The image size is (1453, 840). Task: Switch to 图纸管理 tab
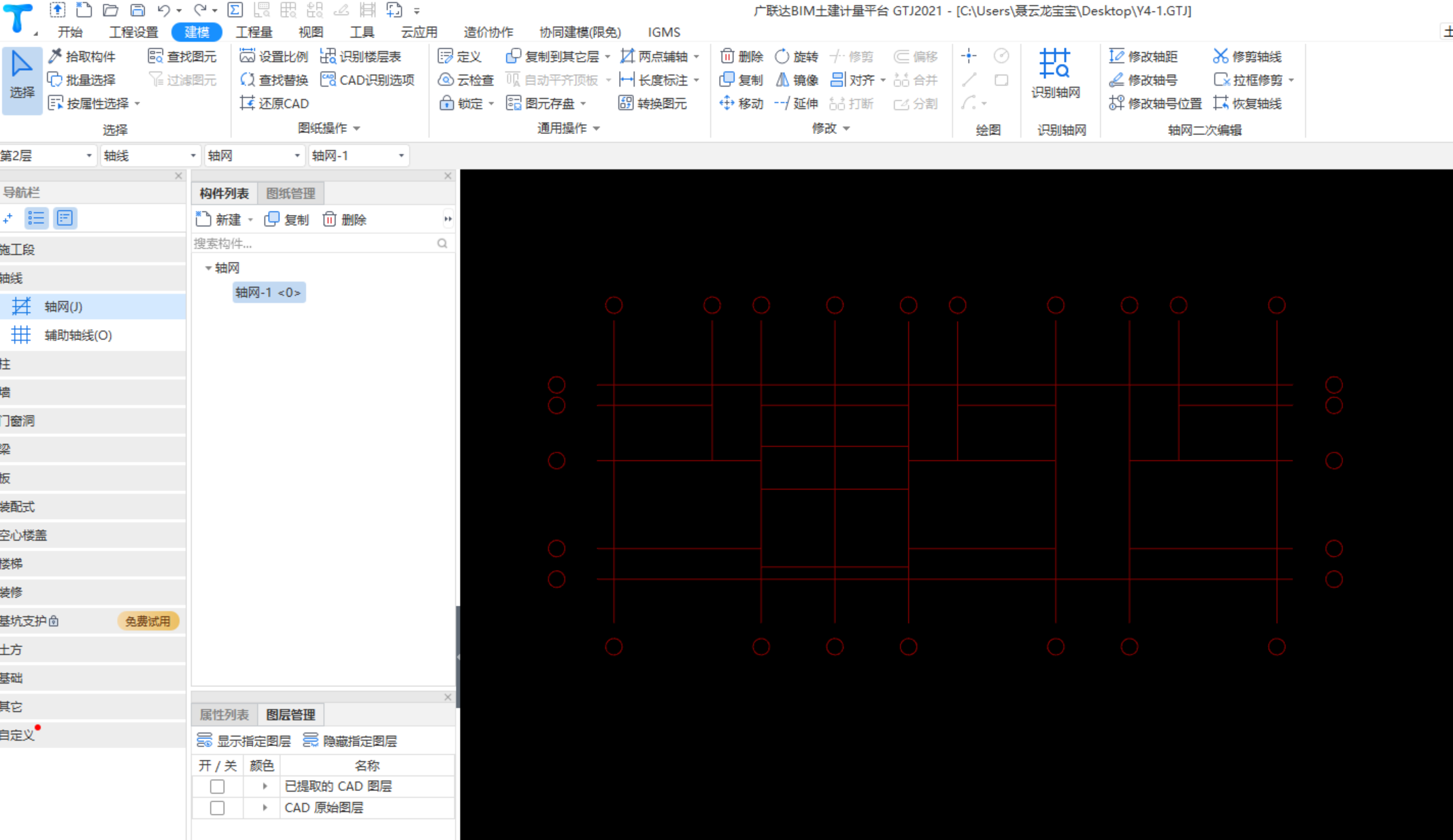(x=291, y=193)
